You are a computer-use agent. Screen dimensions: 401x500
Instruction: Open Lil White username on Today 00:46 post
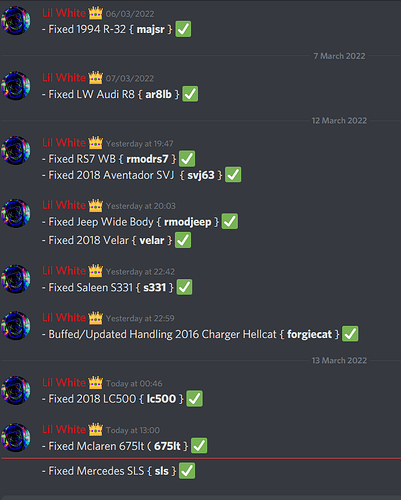(64, 383)
